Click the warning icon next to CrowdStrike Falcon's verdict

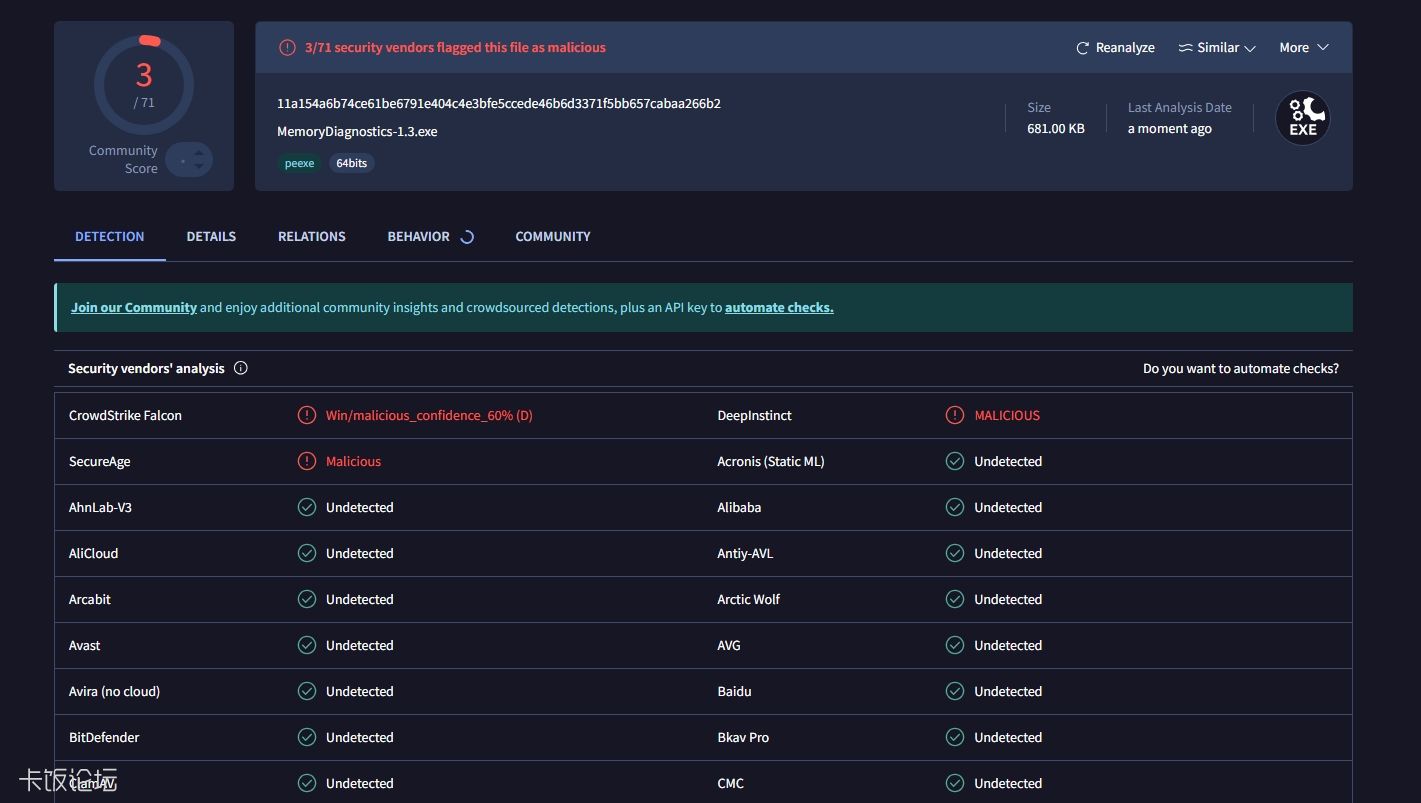[x=306, y=415]
